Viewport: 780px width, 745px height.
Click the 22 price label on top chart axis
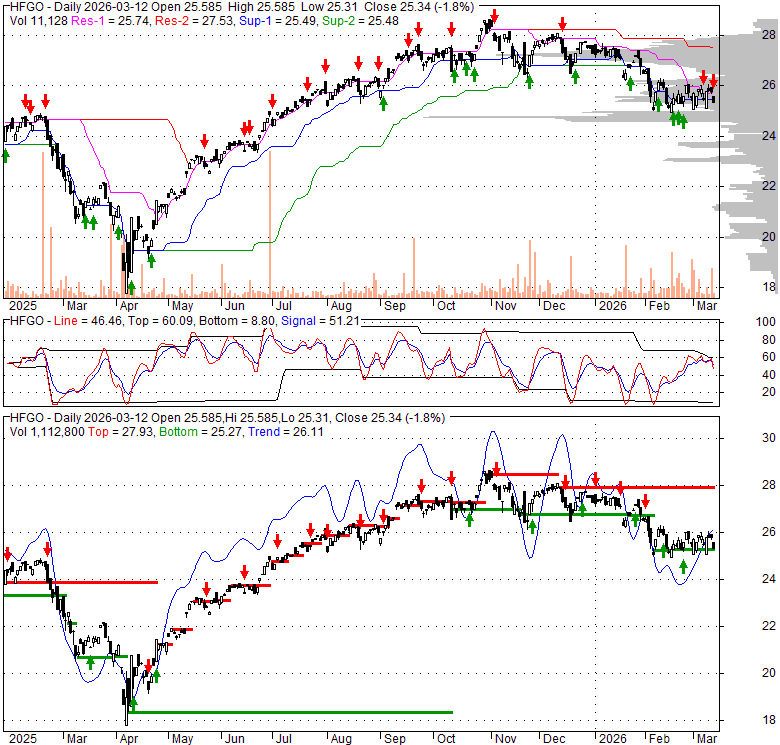pos(769,186)
